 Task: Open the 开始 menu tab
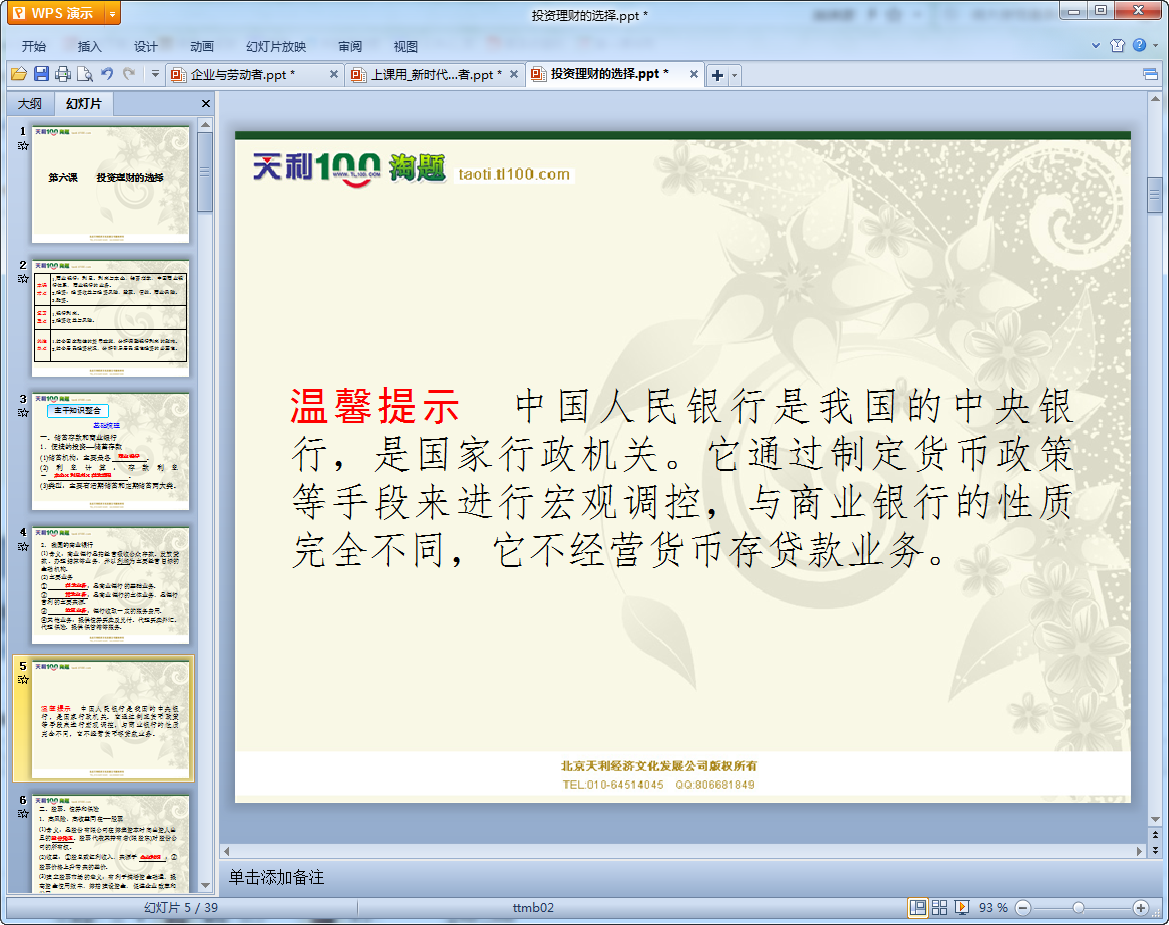coord(34,46)
